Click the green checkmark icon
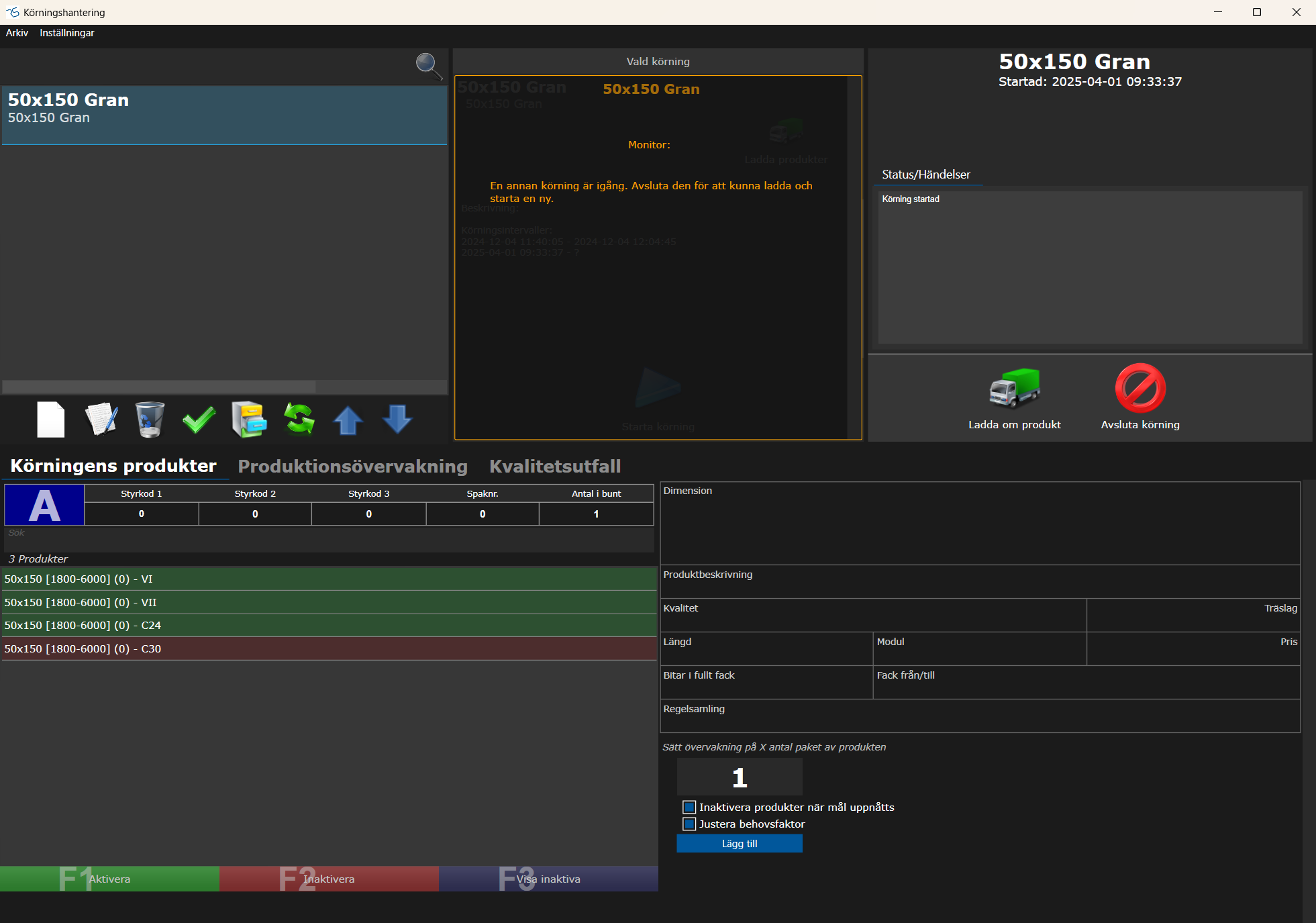 pyautogui.click(x=199, y=420)
